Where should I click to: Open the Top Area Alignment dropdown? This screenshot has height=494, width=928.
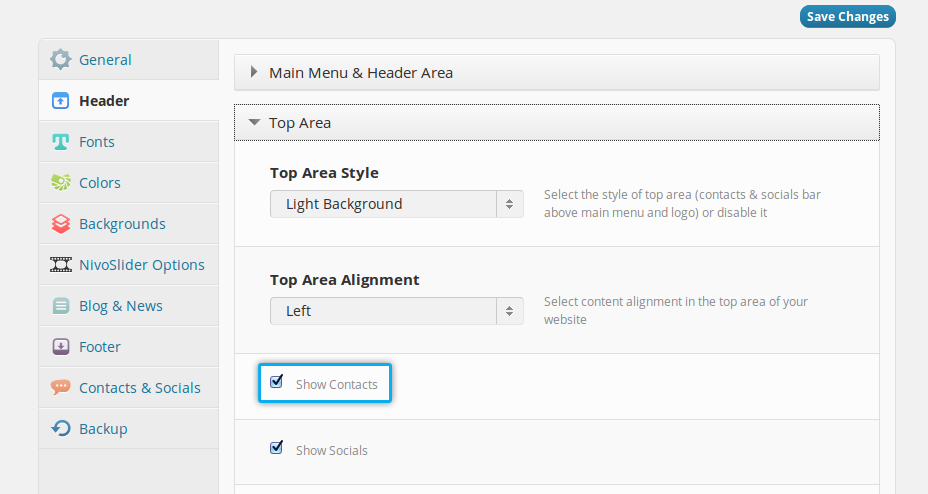(396, 311)
